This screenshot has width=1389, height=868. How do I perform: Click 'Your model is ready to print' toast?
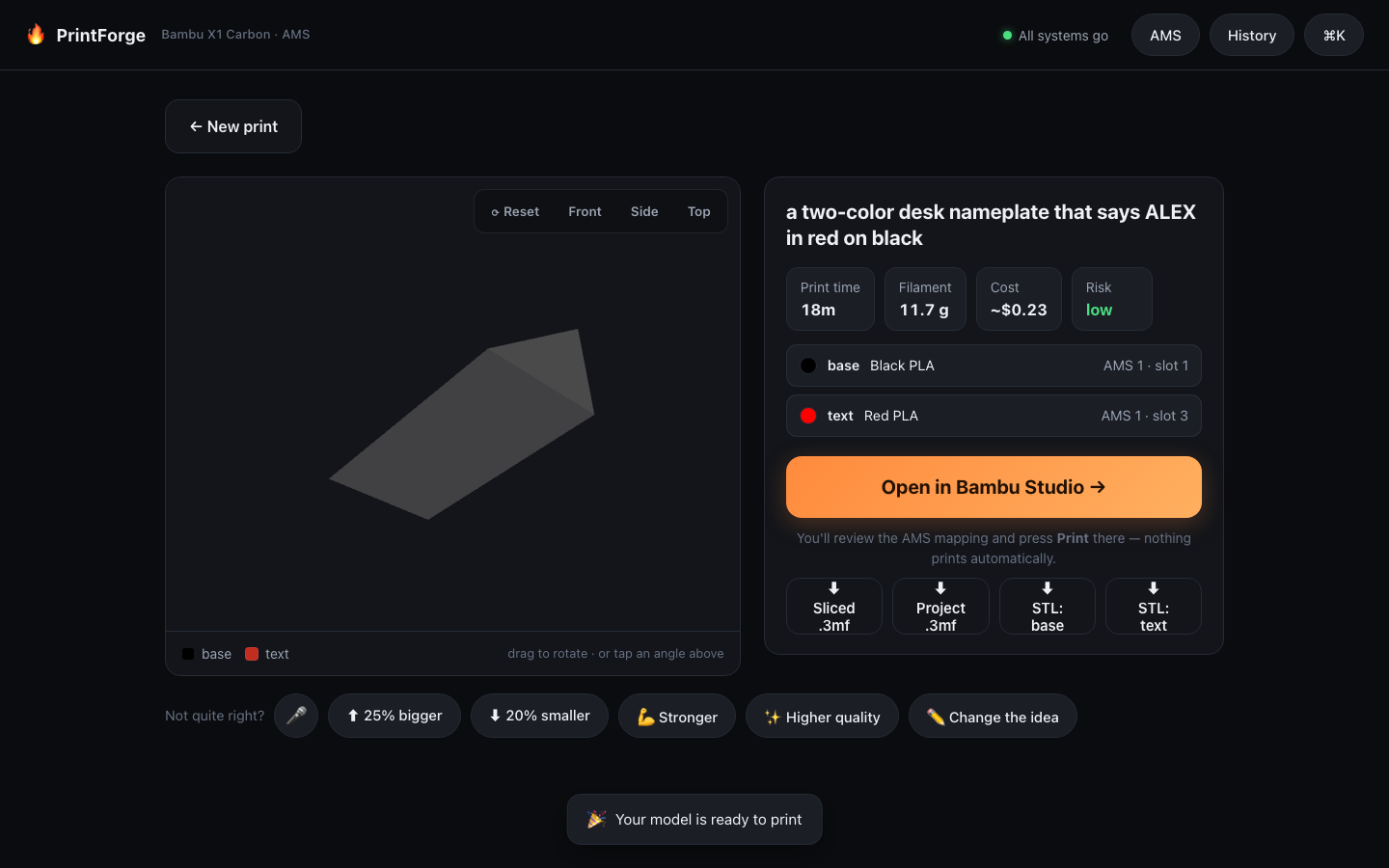694,819
